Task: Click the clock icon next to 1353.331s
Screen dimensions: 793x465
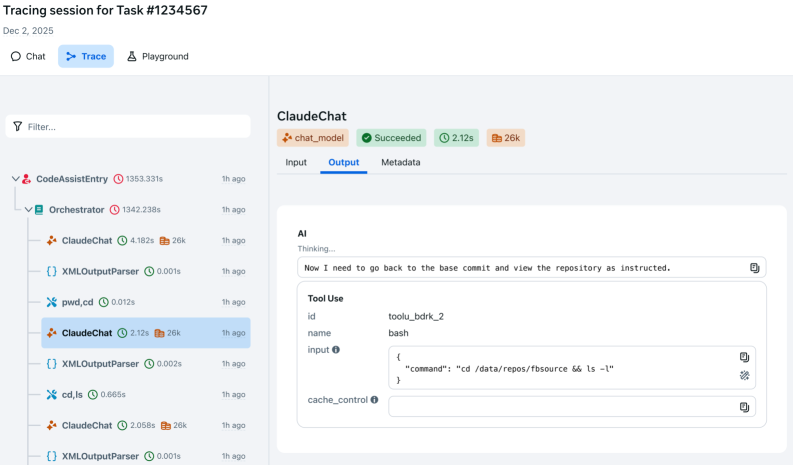Action: [118, 179]
